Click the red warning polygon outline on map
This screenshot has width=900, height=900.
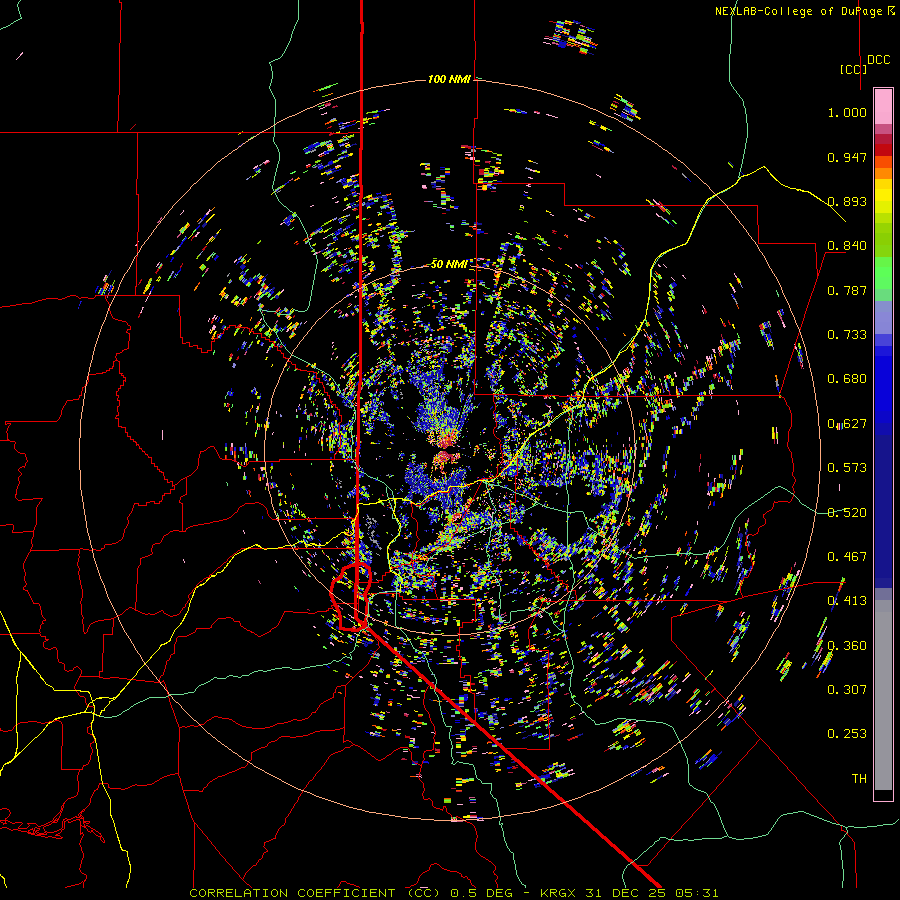point(351,597)
